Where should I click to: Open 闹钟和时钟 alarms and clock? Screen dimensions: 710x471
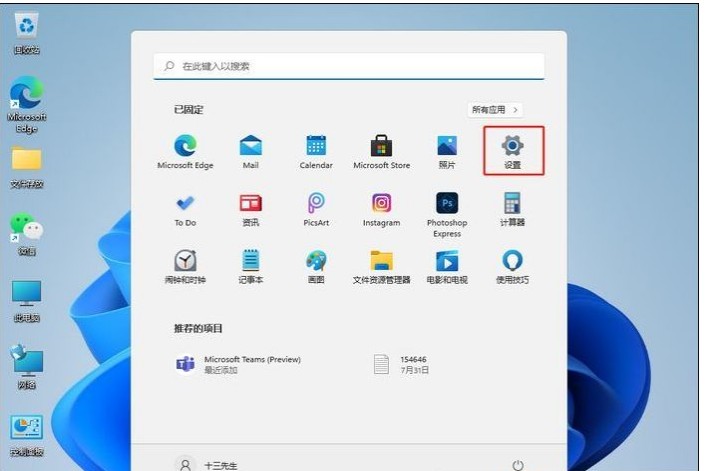185,267
